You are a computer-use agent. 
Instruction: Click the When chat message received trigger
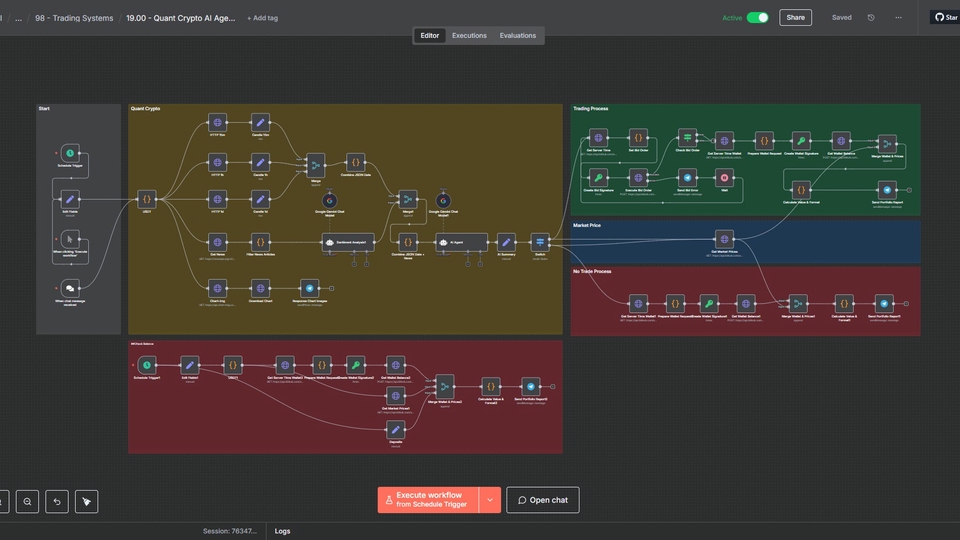(x=69, y=288)
